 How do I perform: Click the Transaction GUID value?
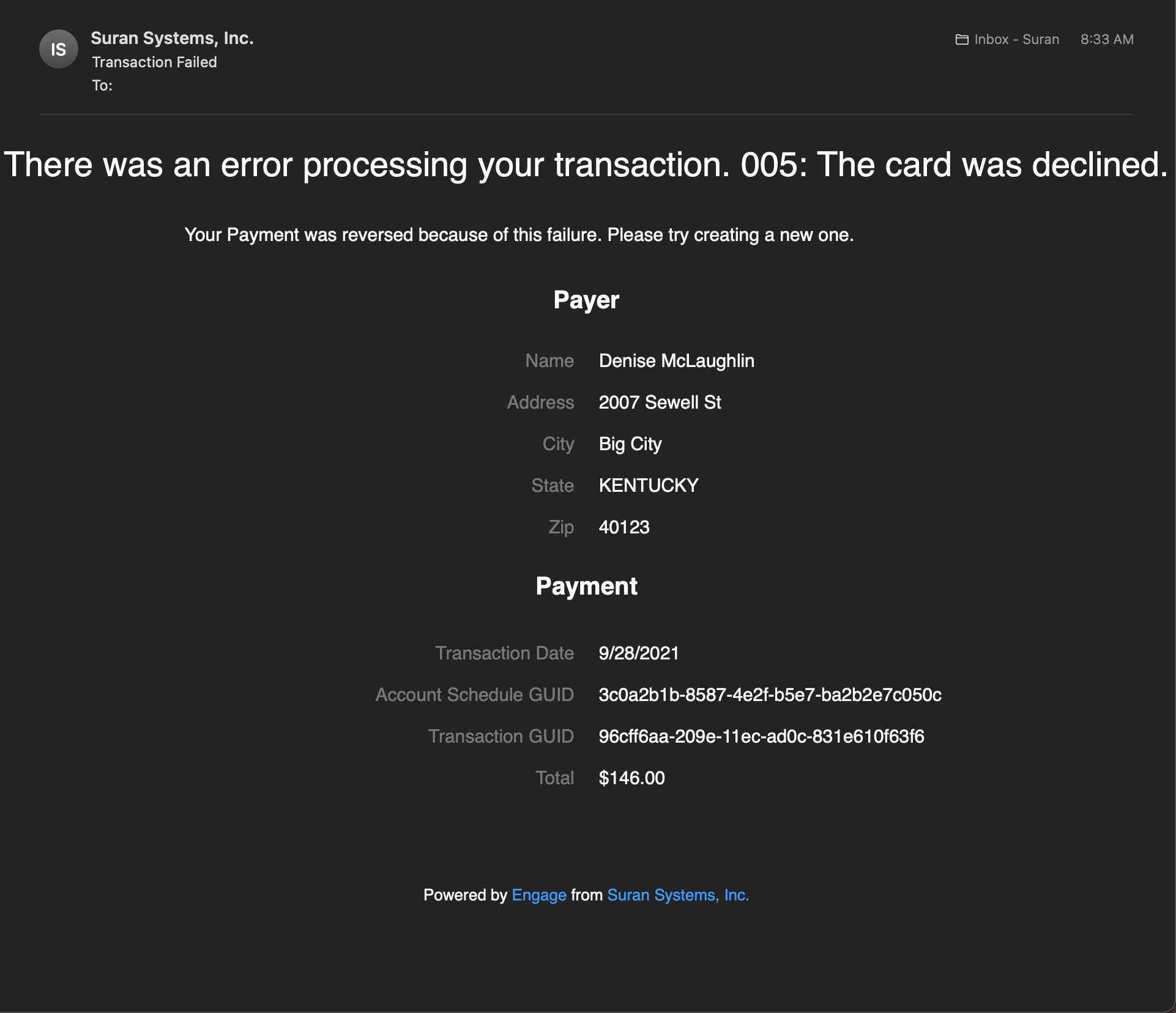coord(761,737)
